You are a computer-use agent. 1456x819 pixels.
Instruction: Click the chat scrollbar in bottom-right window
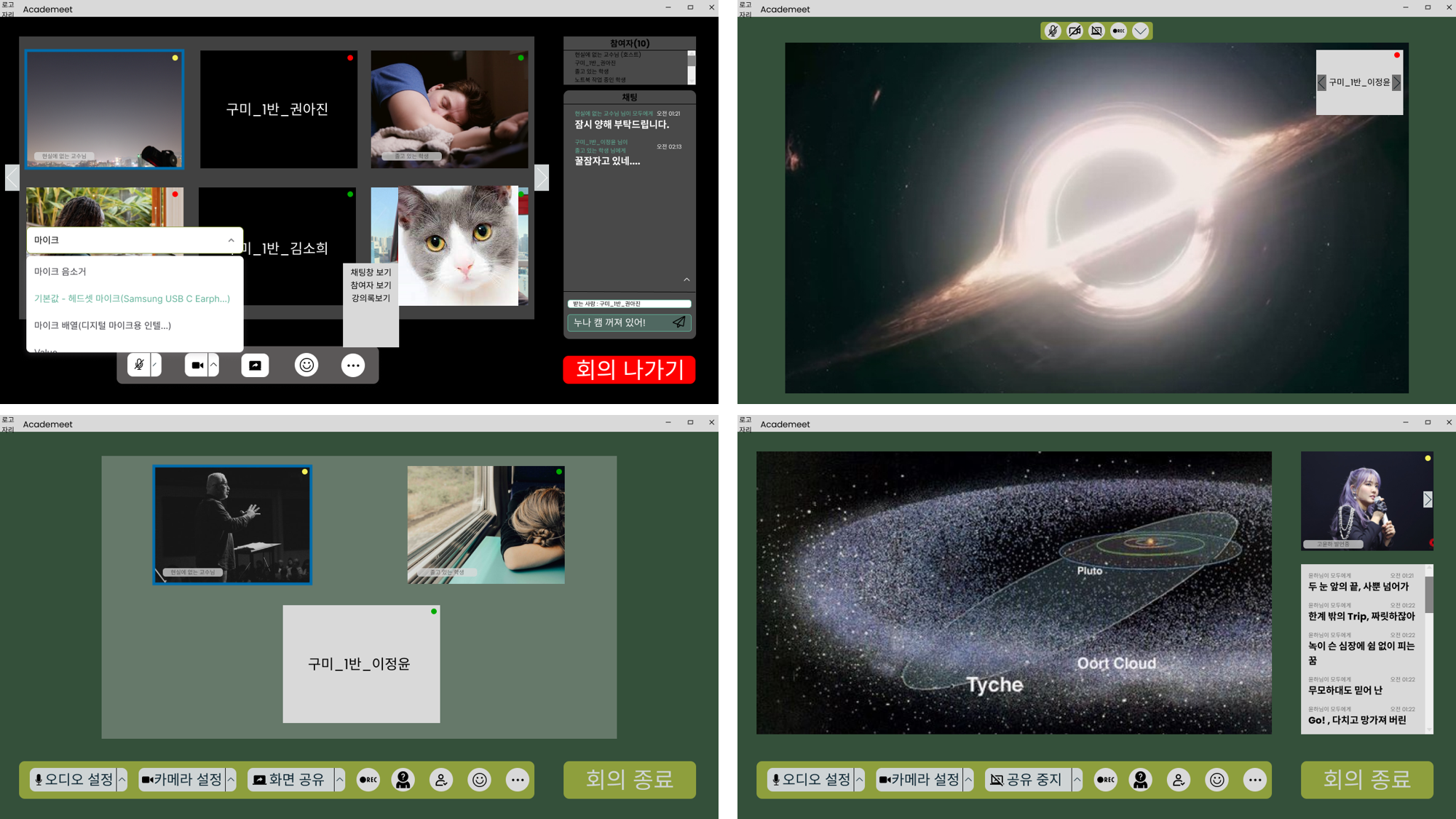[1428, 595]
